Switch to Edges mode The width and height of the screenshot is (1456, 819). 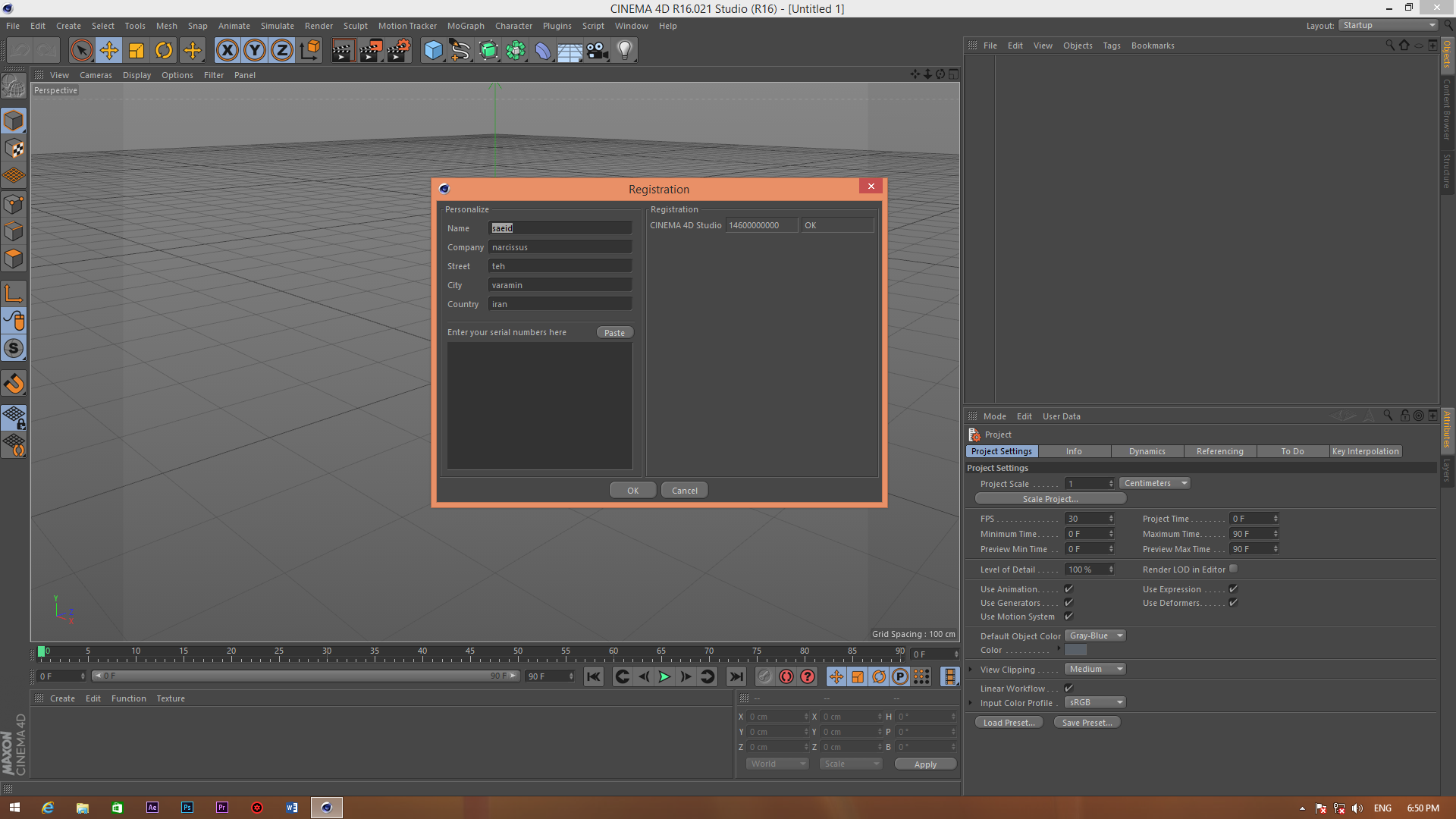(14, 231)
